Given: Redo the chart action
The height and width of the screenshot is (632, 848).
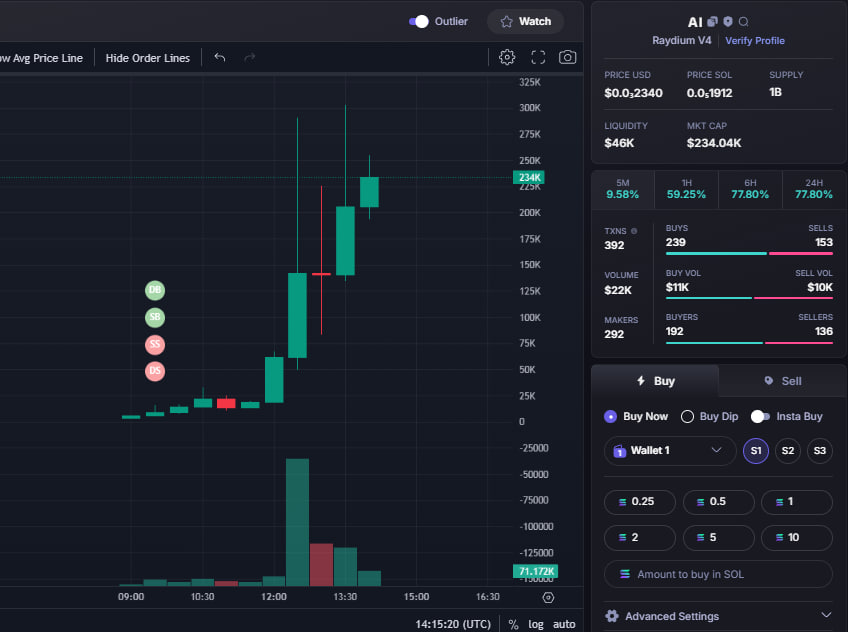Looking at the screenshot, I should pos(249,57).
